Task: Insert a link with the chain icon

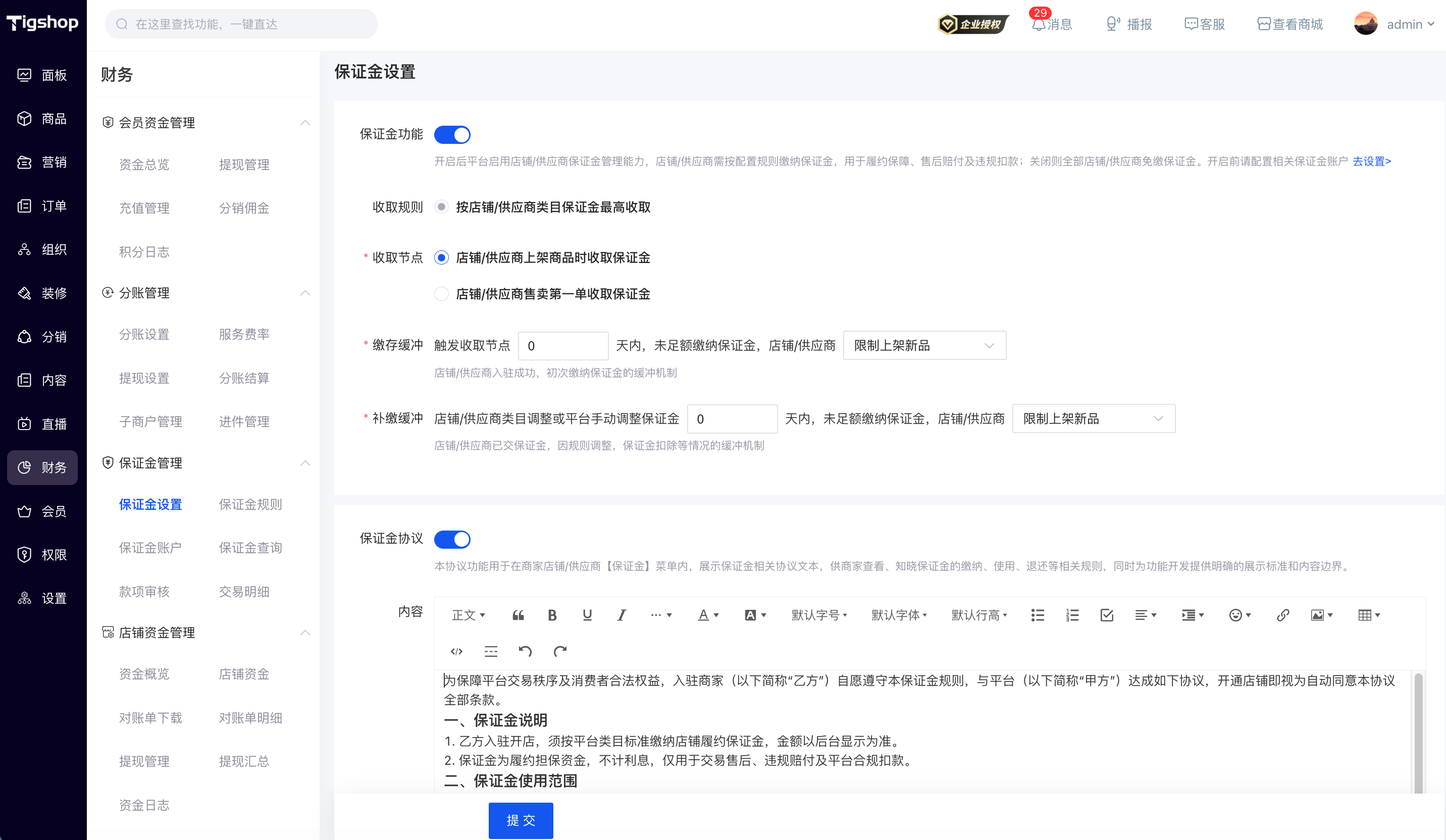Action: [1282, 615]
